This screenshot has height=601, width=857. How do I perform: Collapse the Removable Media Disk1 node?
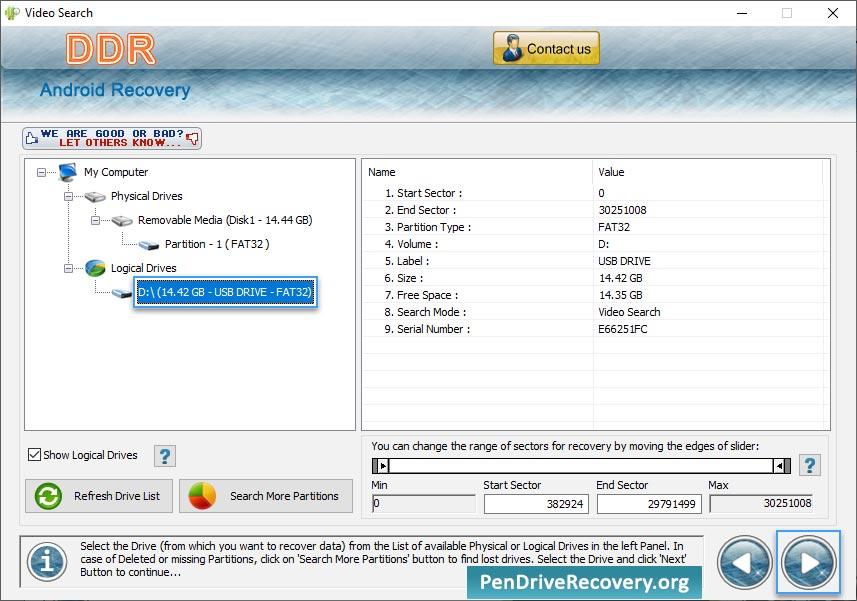96,220
